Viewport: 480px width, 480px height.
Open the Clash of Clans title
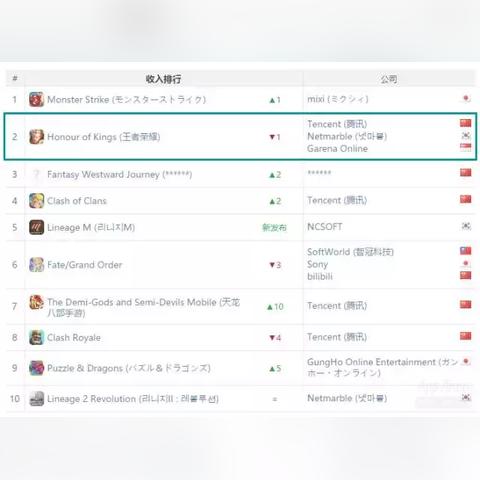(77, 201)
